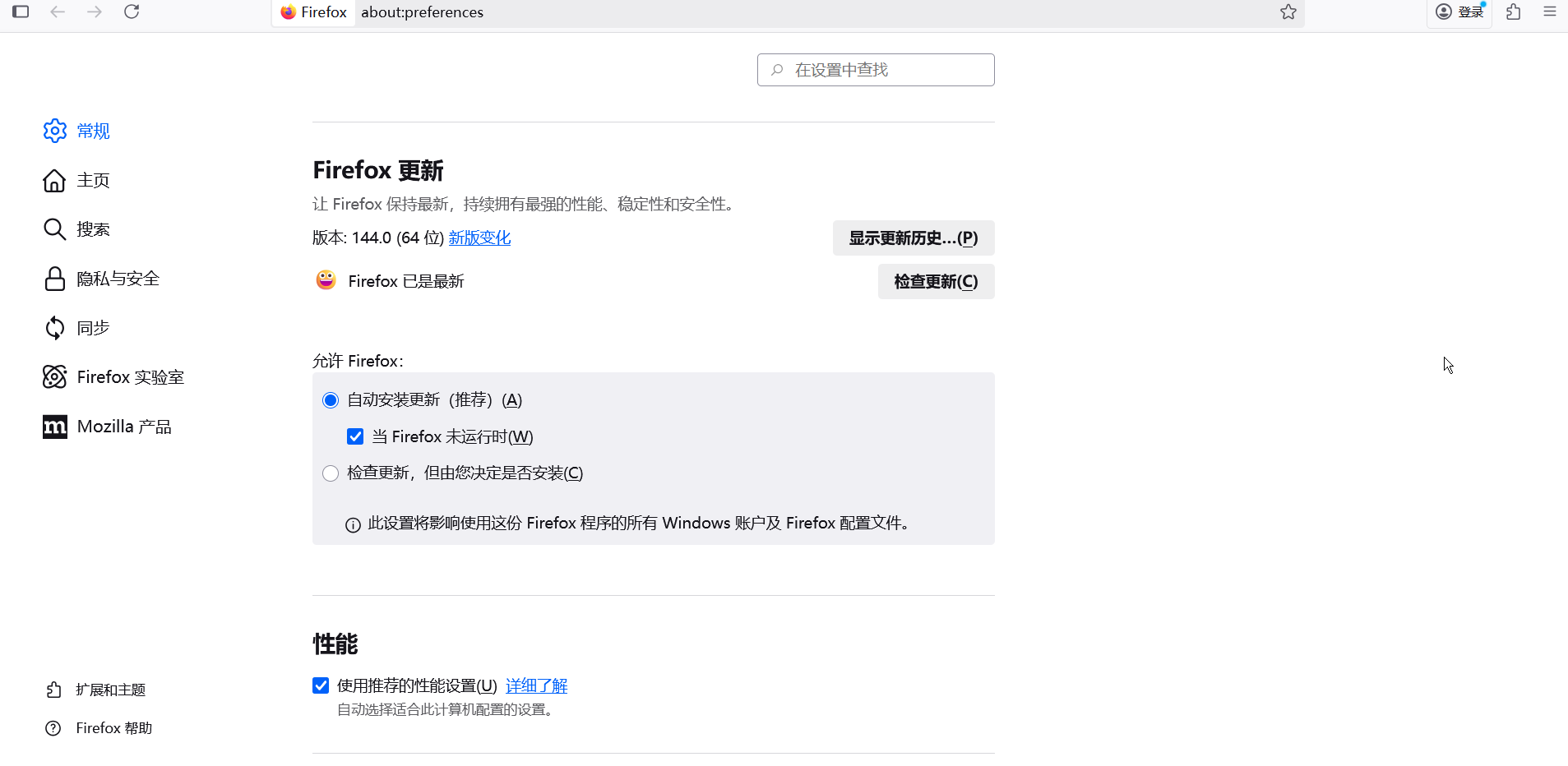This screenshot has width=1568, height=766.
Task: Open Firefox 实验室 settings
Action: click(129, 376)
